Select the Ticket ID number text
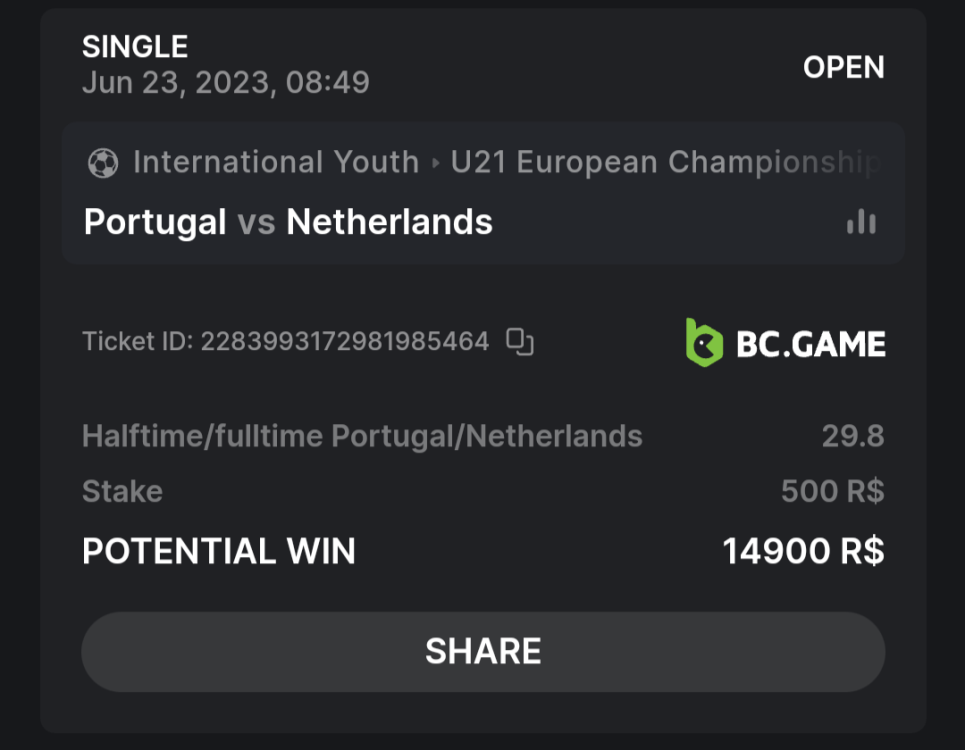 pyautogui.click(x=344, y=342)
